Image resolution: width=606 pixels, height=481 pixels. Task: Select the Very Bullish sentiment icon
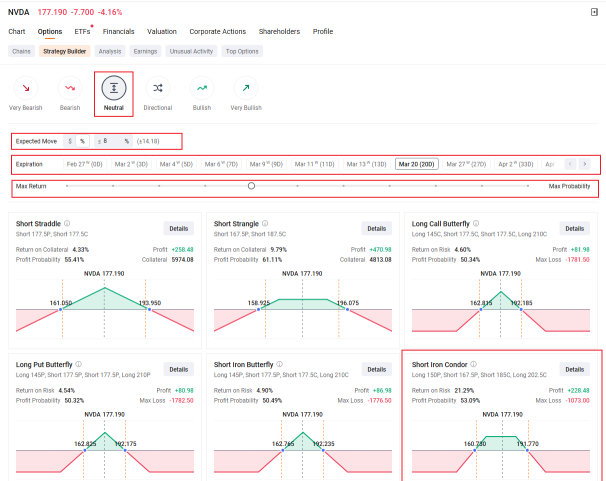tap(246, 88)
